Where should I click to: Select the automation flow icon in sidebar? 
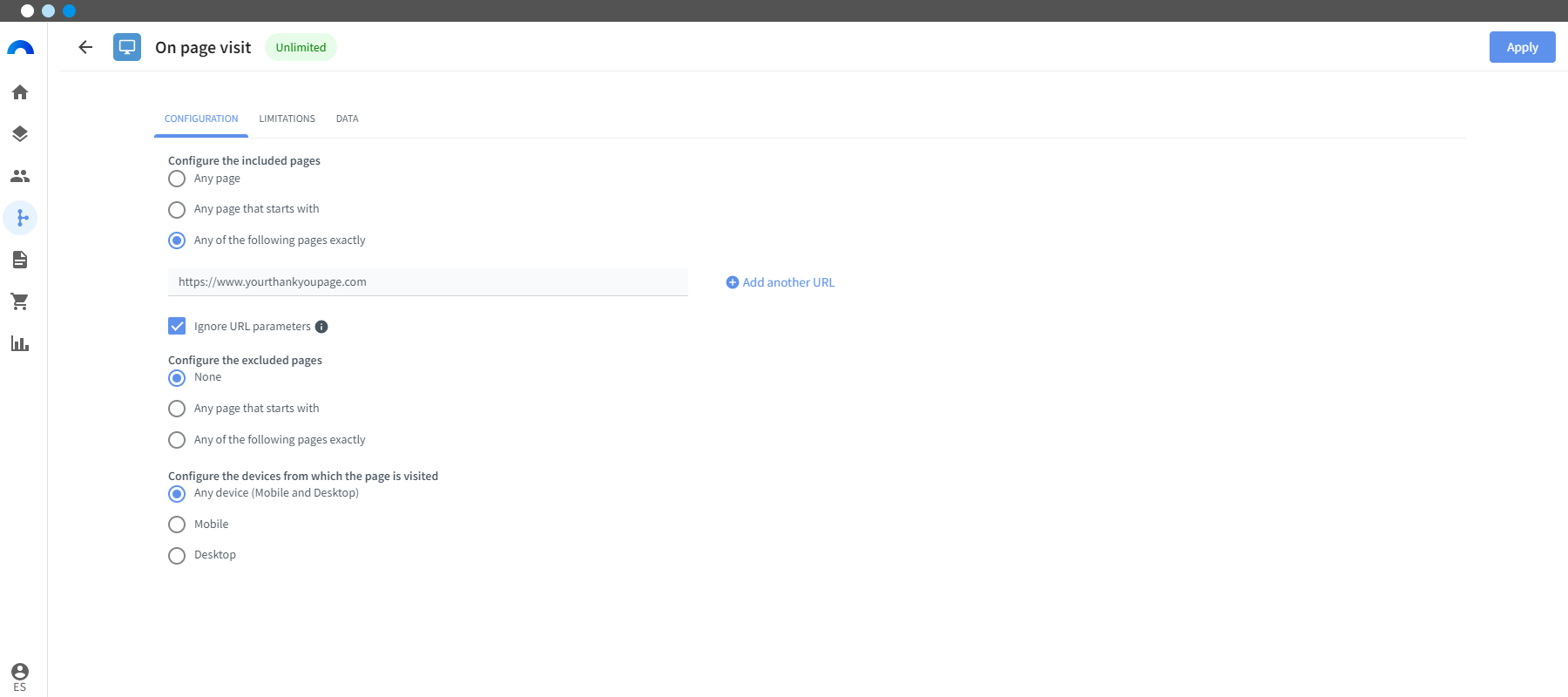pyautogui.click(x=20, y=218)
